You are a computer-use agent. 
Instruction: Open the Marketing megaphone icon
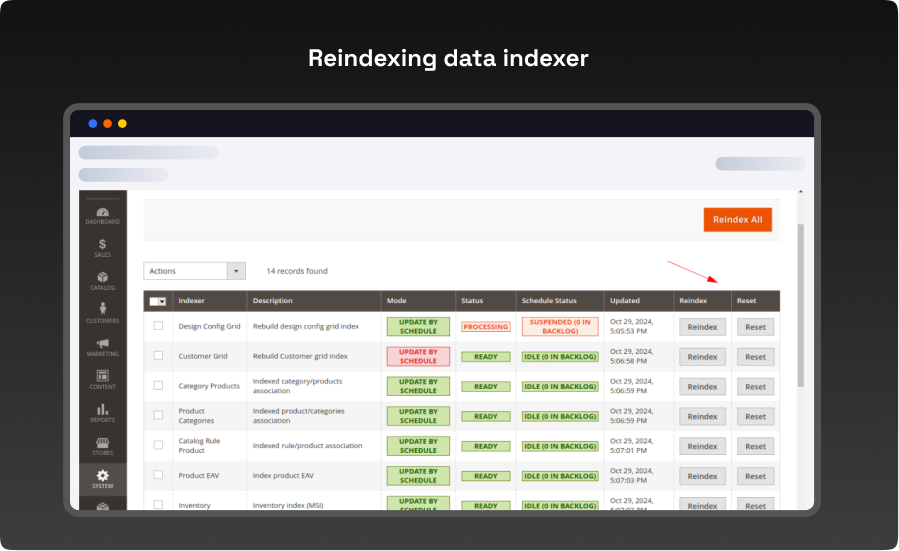click(103, 344)
